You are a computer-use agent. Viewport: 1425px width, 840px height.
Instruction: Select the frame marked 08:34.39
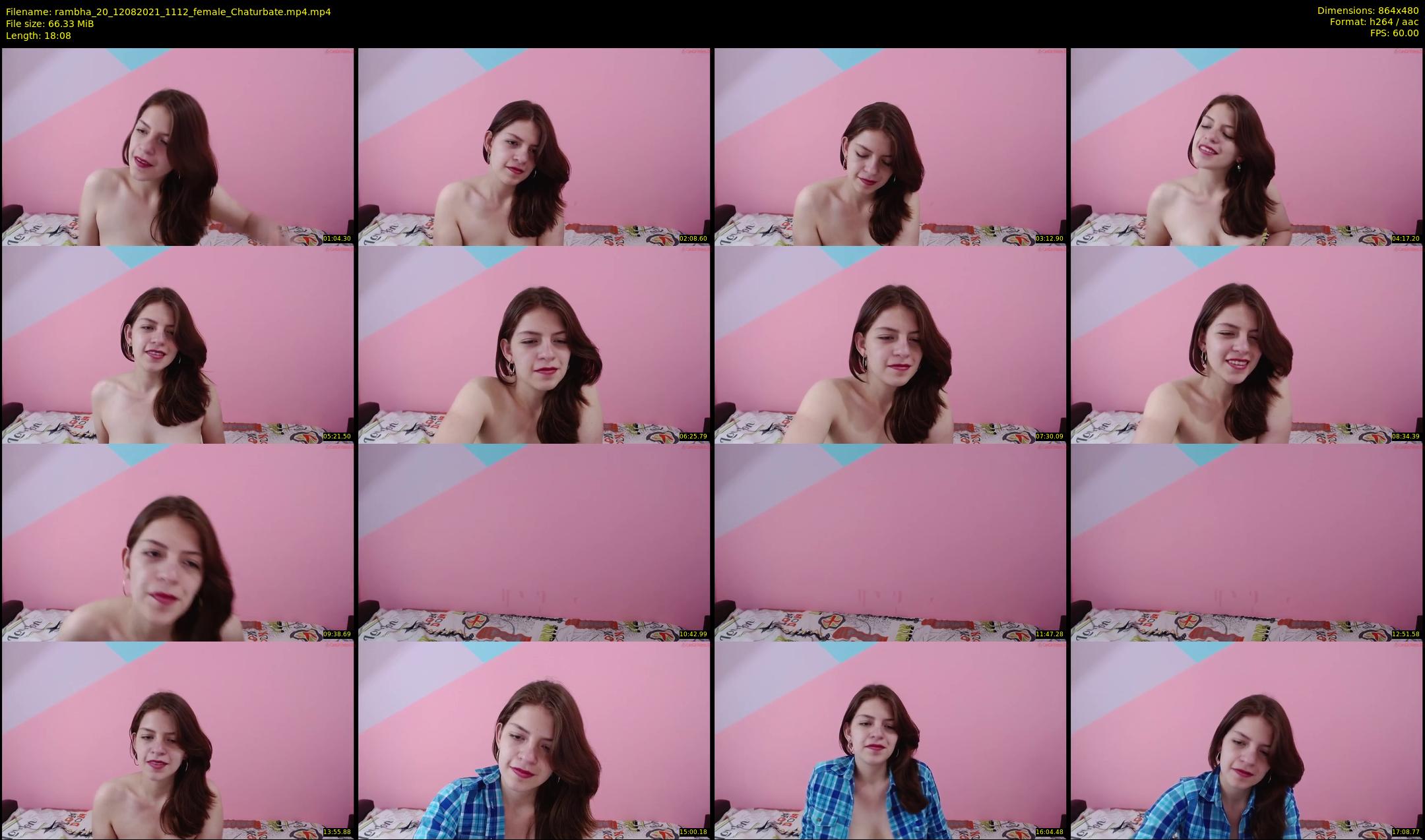click(1246, 344)
